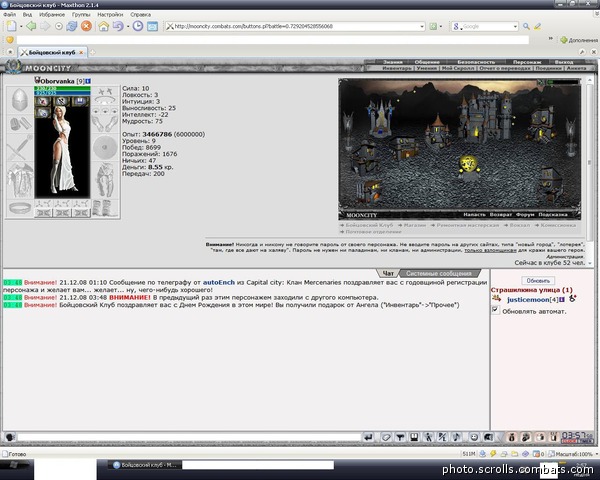Click the yellow orb on the city map
600x480 pixels.
pos(468,164)
